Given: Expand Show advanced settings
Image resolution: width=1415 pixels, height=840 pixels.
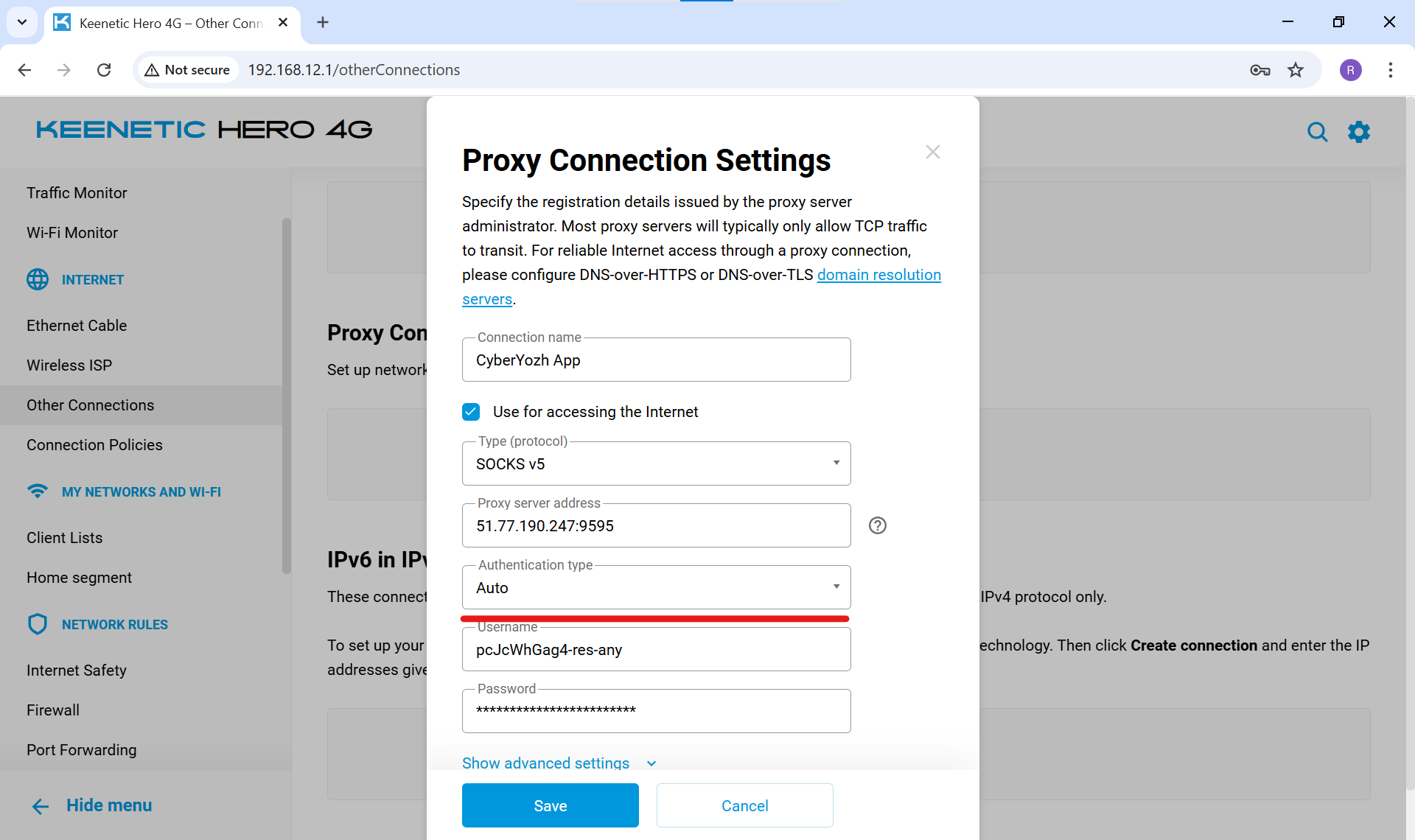Looking at the screenshot, I should click(x=559, y=763).
